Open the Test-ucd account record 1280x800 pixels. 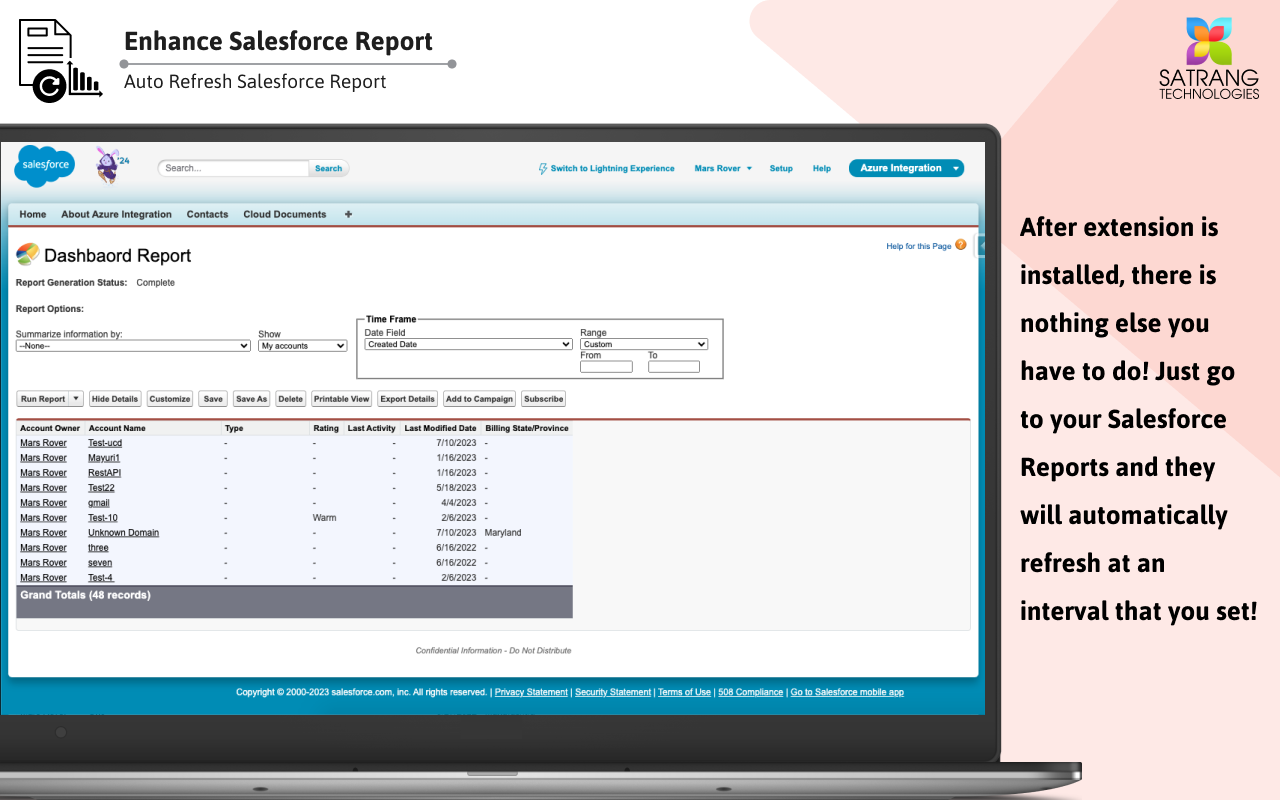point(103,442)
